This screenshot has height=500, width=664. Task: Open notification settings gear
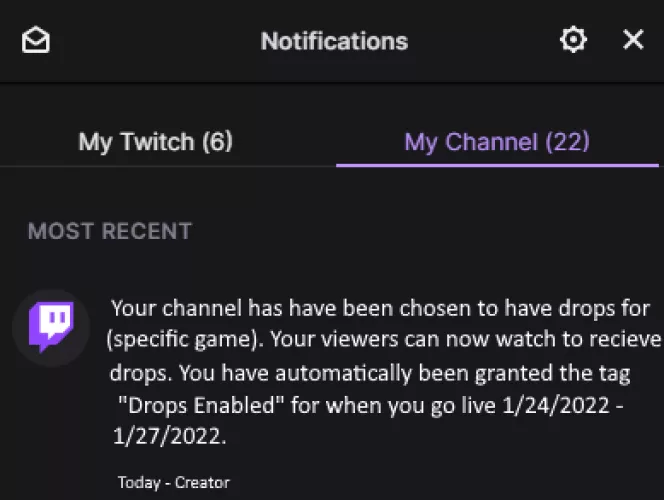coord(573,40)
